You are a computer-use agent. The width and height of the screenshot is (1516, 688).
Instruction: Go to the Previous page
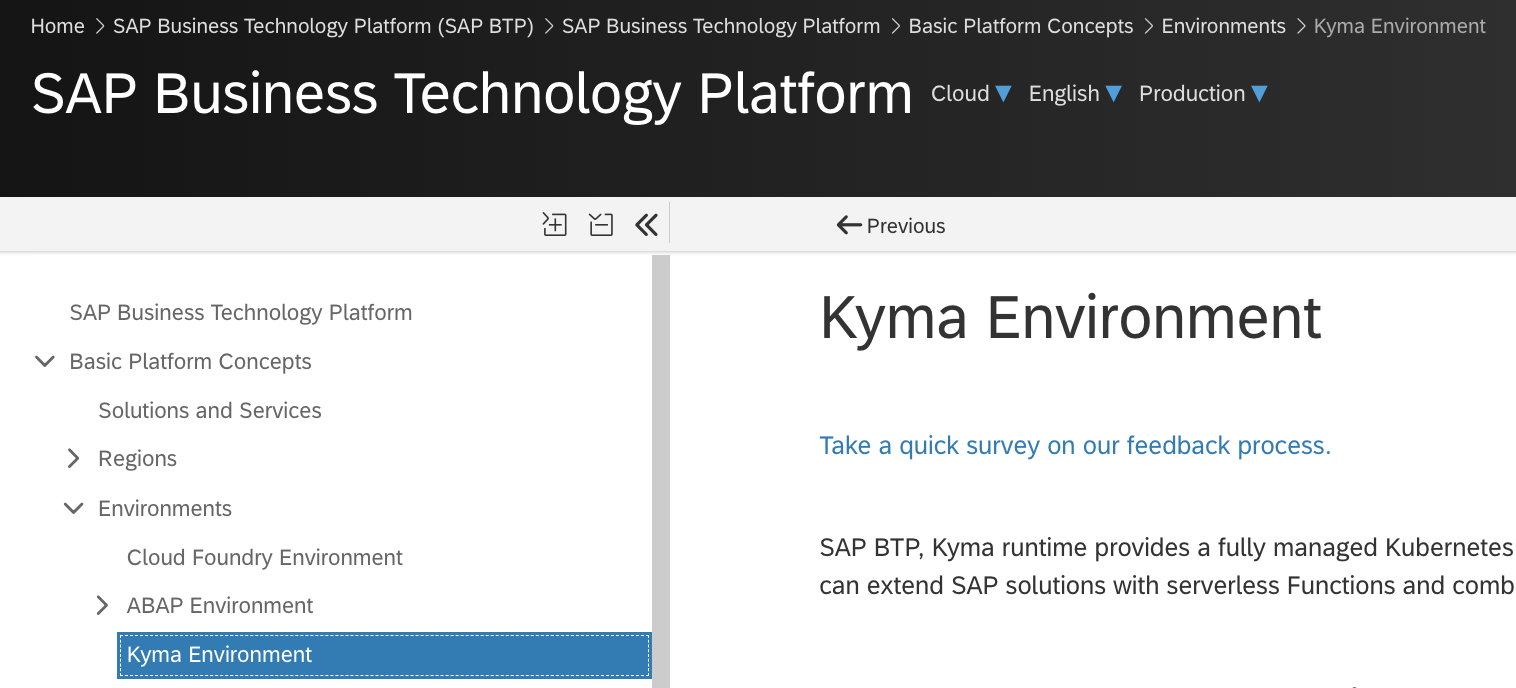coord(891,226)
